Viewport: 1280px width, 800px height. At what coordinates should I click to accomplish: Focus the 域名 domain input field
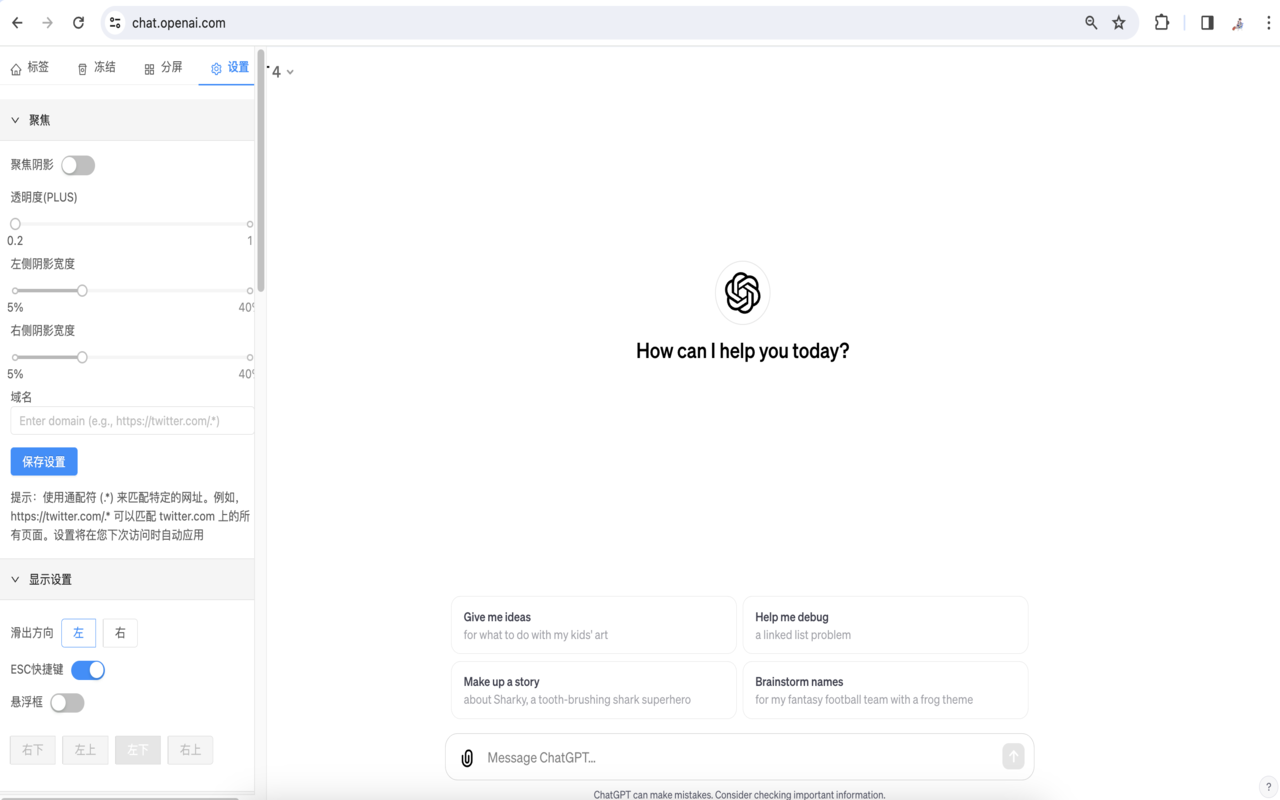pyautogui.click(x=132, y=421)
